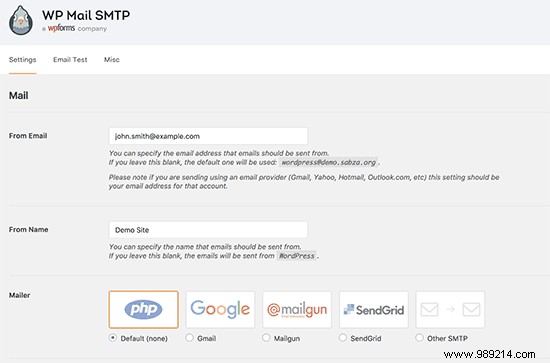550x363 pixels.
Task: Focus the From Name input field
Action: (x=208, y=230)
